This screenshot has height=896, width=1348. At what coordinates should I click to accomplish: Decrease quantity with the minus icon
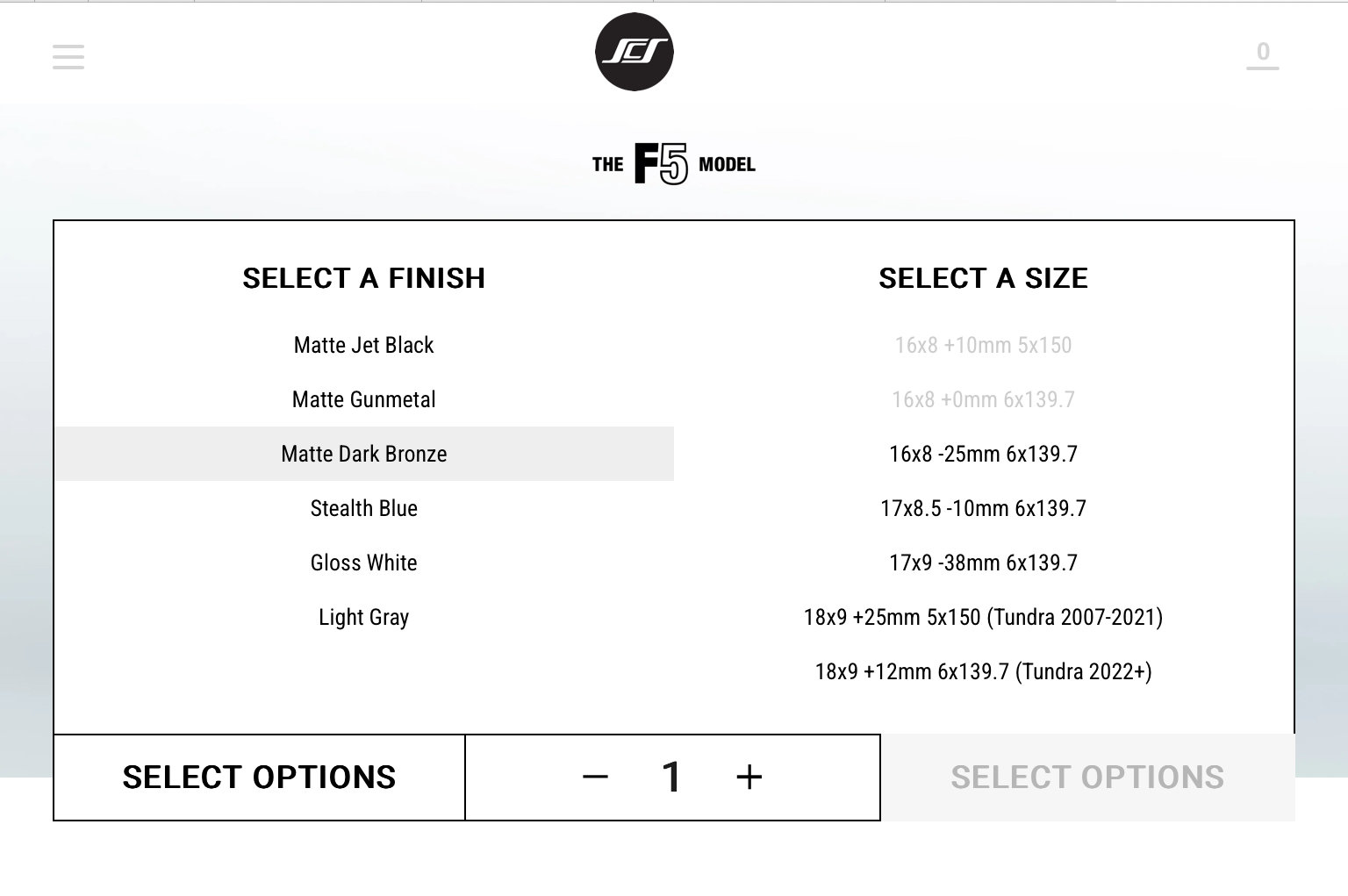click(x=595, y=777)
